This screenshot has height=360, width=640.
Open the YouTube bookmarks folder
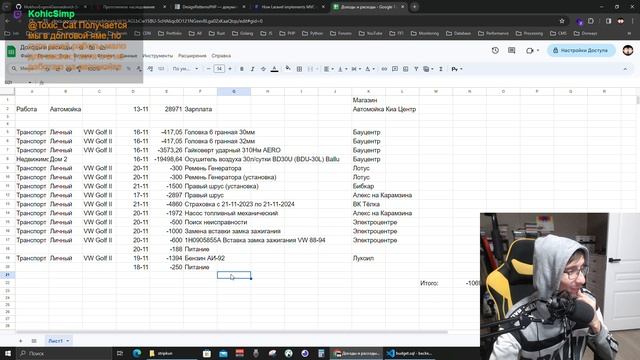click(x=371, y=33)
